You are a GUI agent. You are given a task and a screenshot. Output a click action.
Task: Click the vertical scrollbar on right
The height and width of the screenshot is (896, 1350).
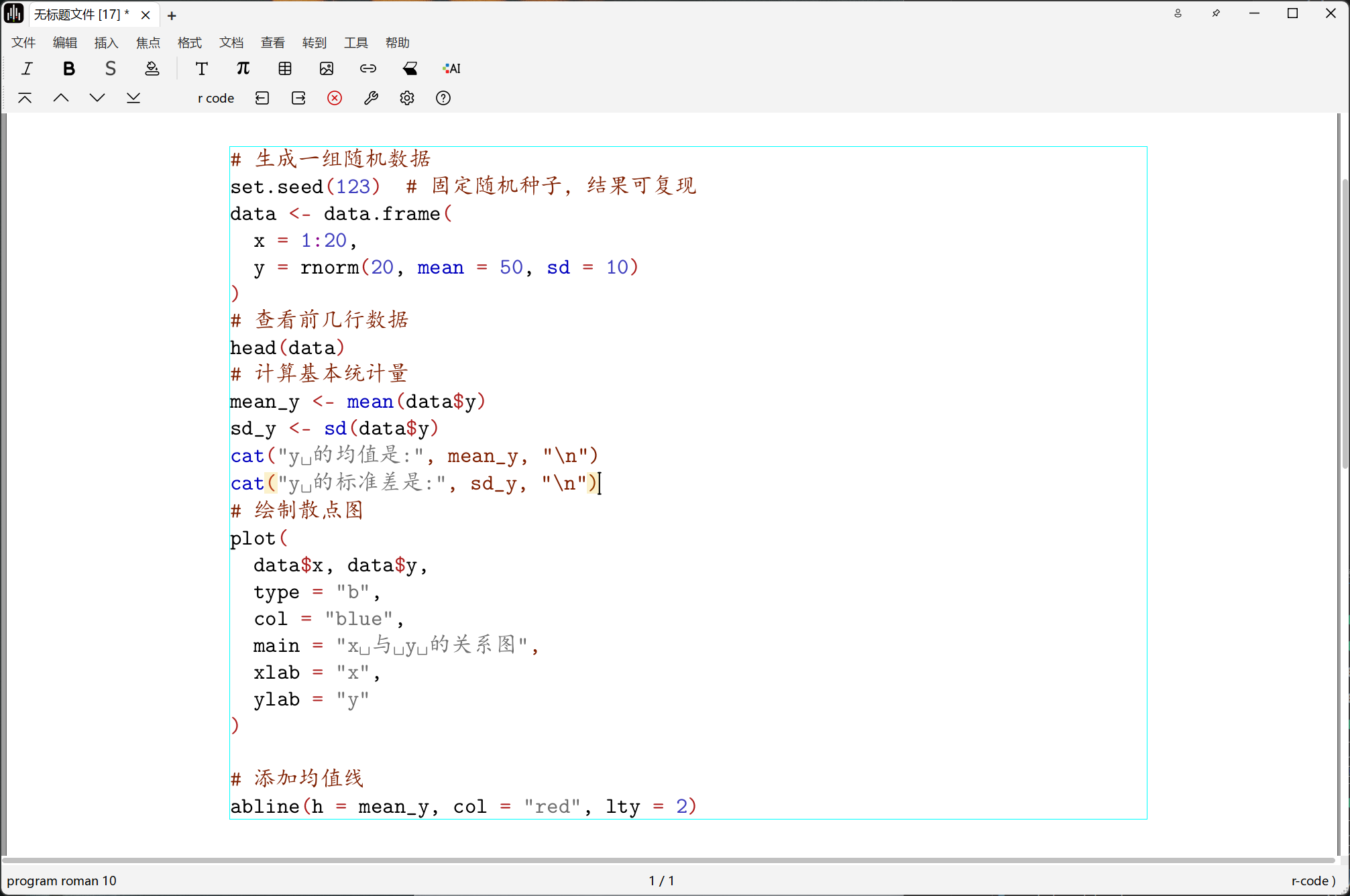1345,322
